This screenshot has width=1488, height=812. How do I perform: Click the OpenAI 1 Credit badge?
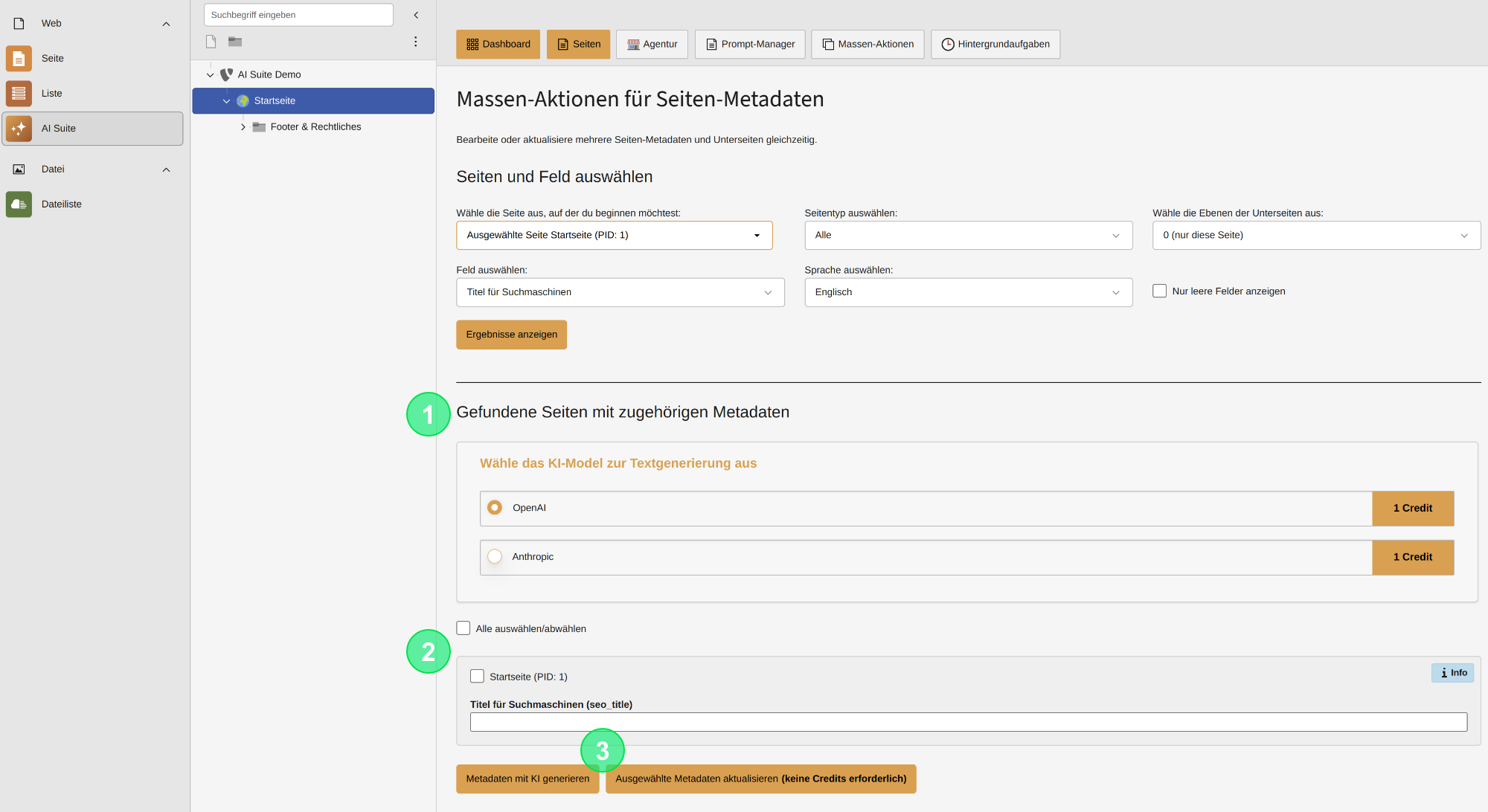tap(1413, 508)
